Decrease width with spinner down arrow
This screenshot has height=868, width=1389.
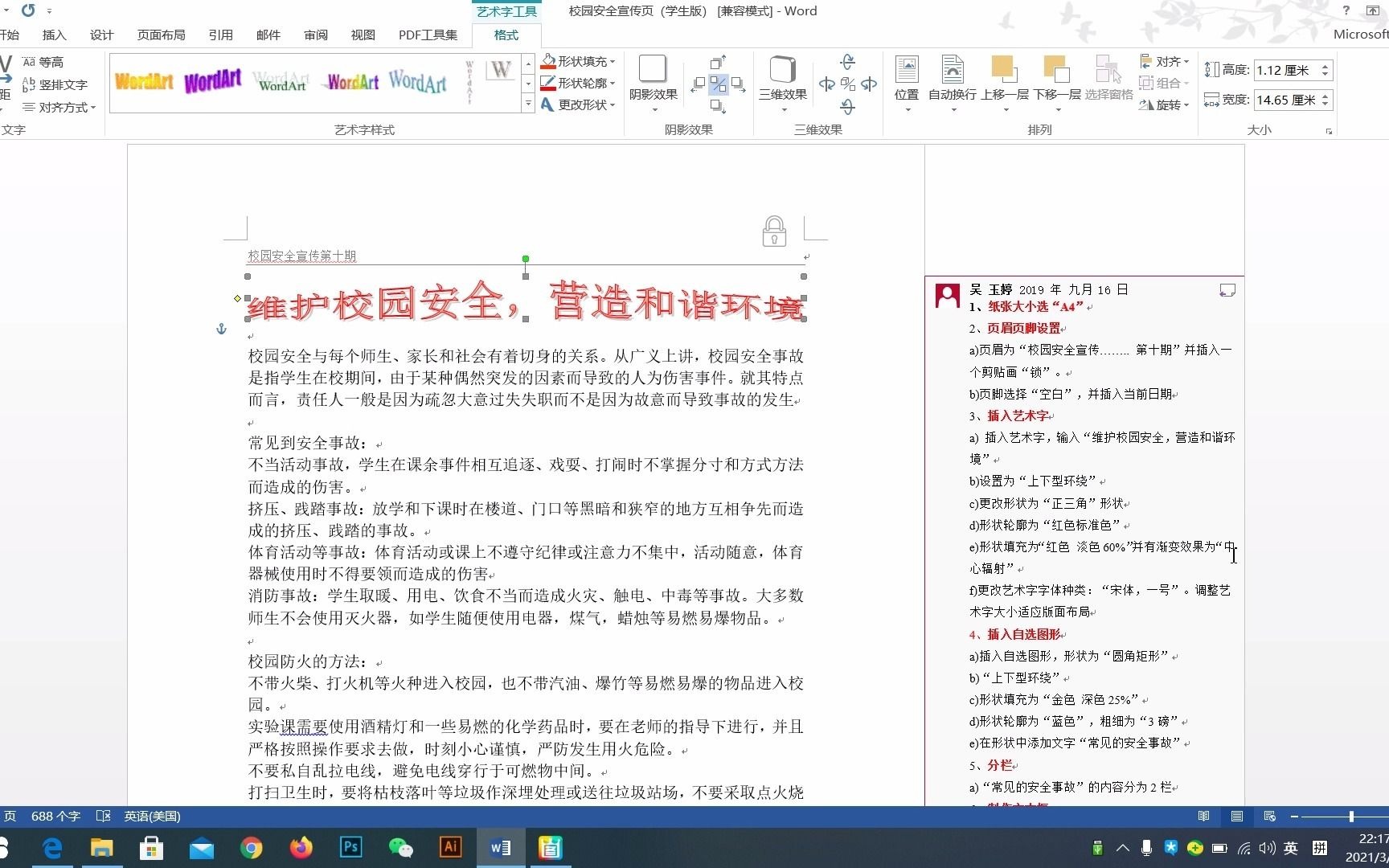point(1325,104)
